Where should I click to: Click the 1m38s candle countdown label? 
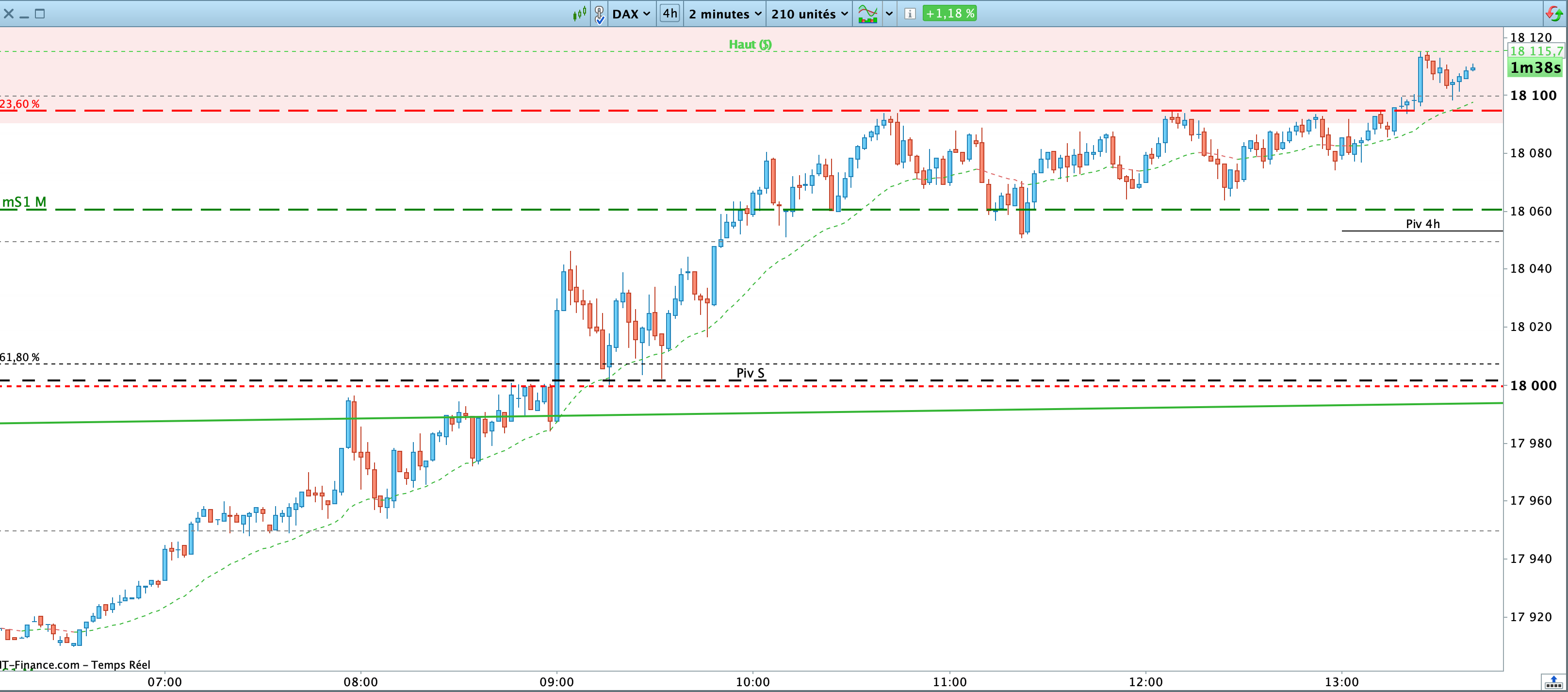point(1535,67)
